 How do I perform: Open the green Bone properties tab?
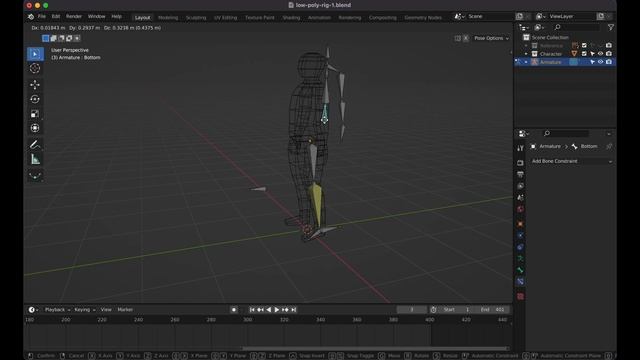[x=520, y=270]
